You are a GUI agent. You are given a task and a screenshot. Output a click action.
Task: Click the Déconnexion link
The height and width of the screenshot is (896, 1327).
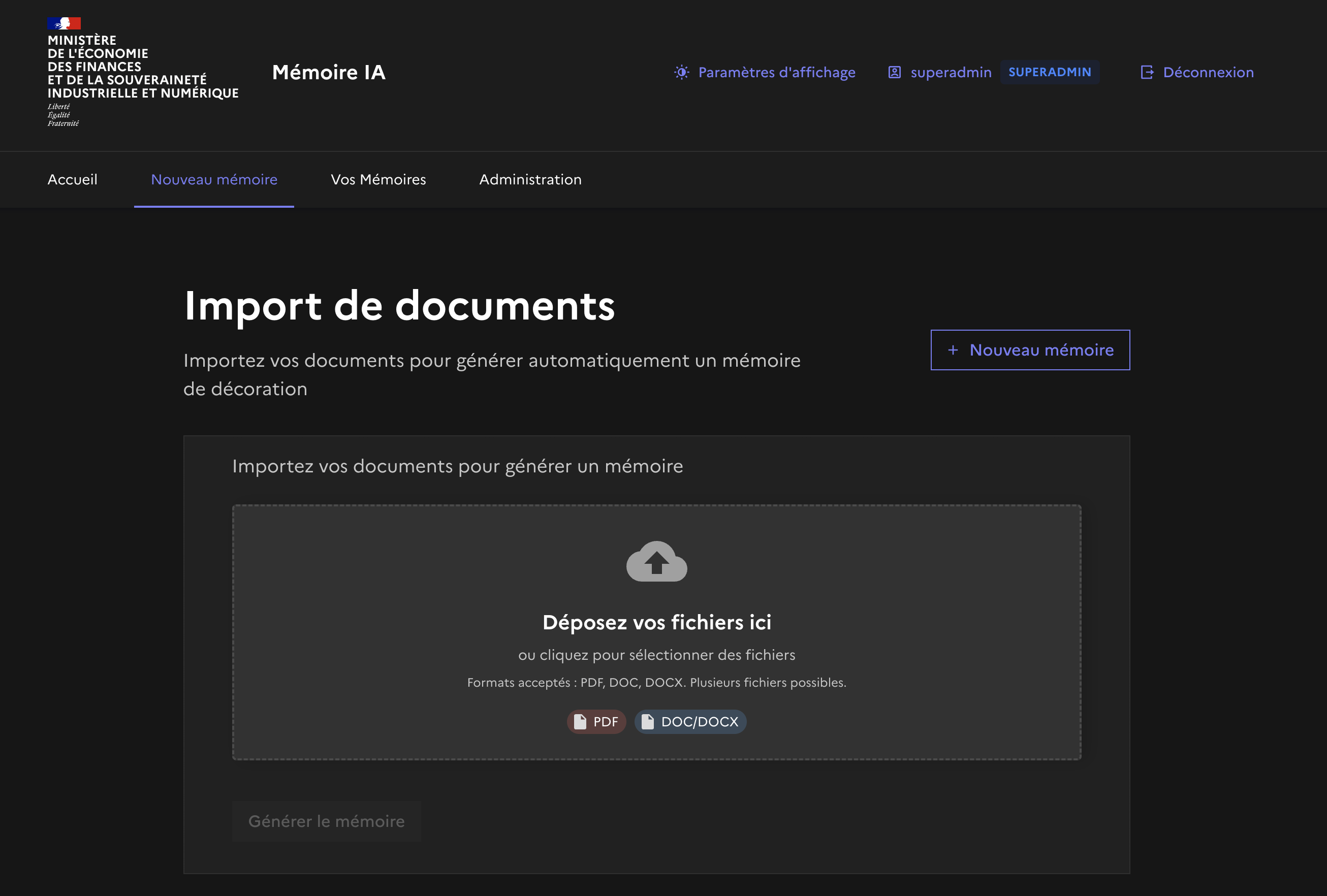point(1208,73)
